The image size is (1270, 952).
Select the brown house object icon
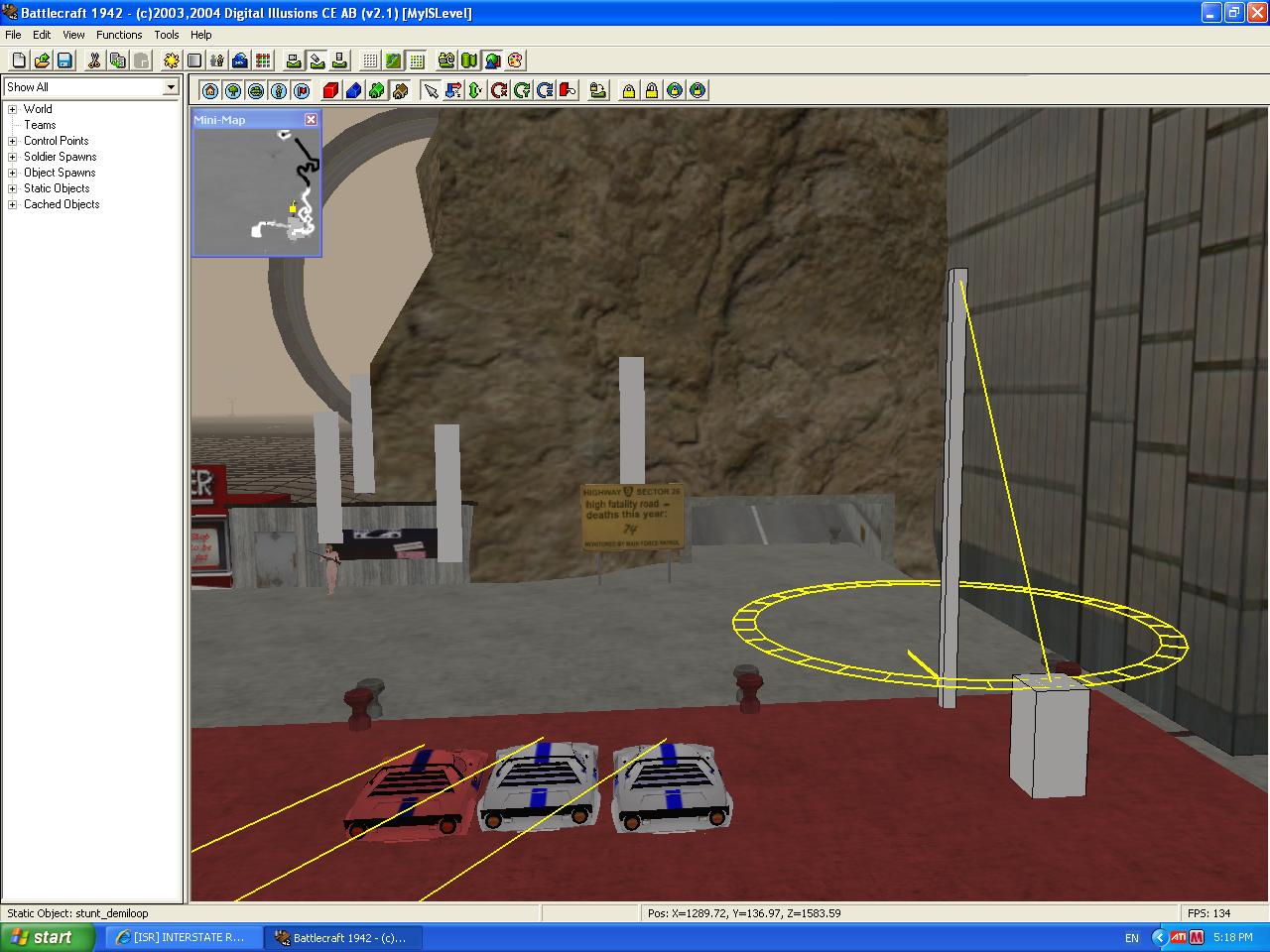click(x=400, y=90)
